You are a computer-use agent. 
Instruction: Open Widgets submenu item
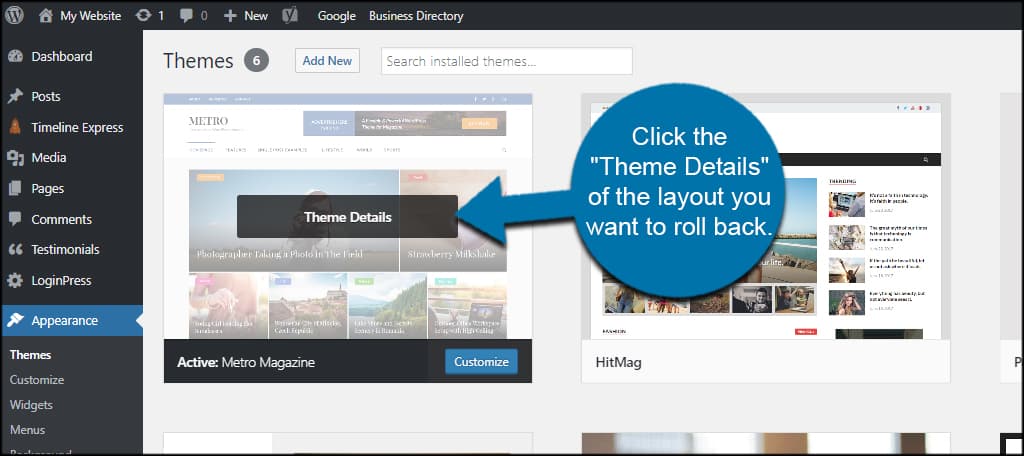(31, 405)
